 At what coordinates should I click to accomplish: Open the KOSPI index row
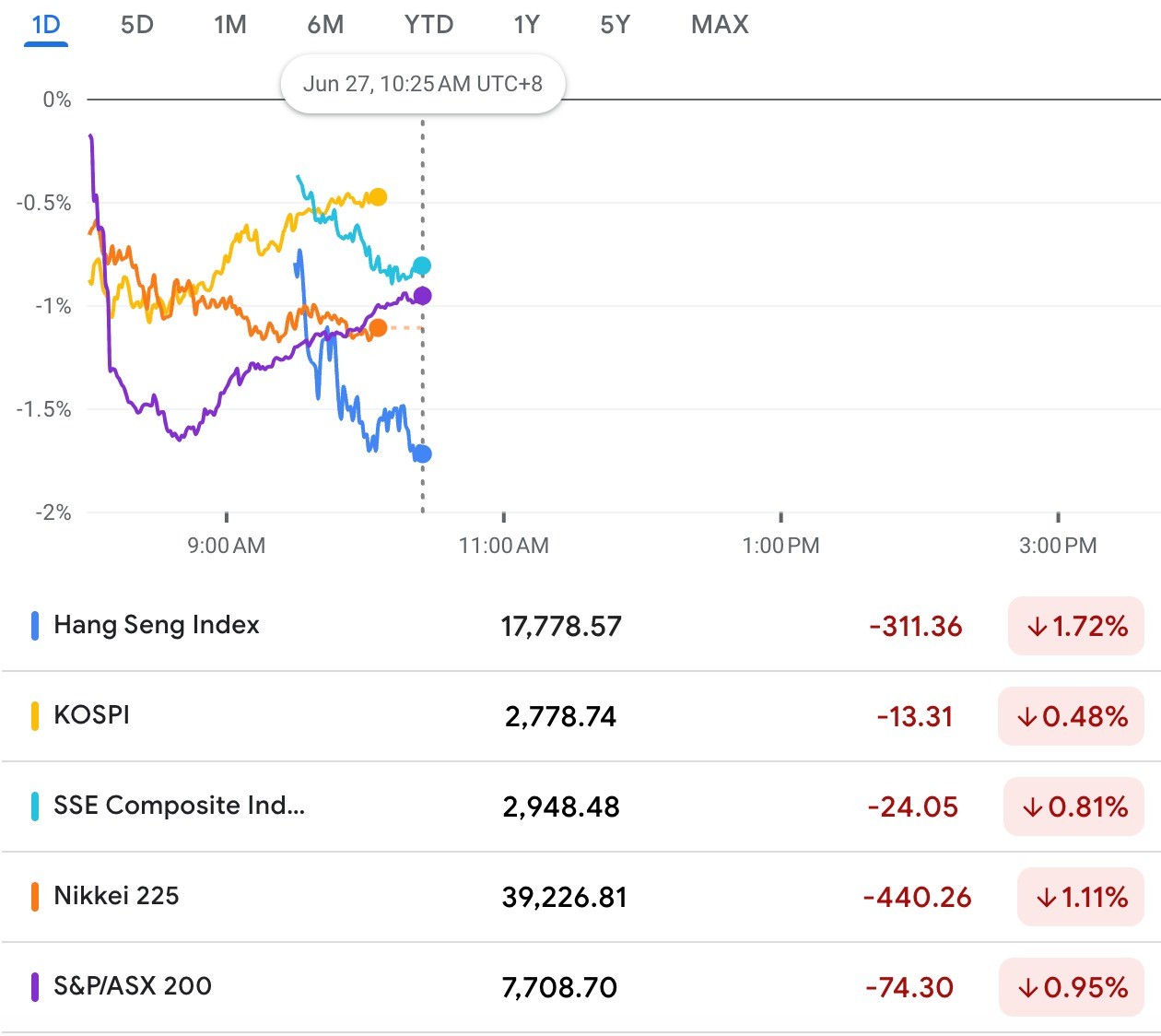tap(91, 715)
